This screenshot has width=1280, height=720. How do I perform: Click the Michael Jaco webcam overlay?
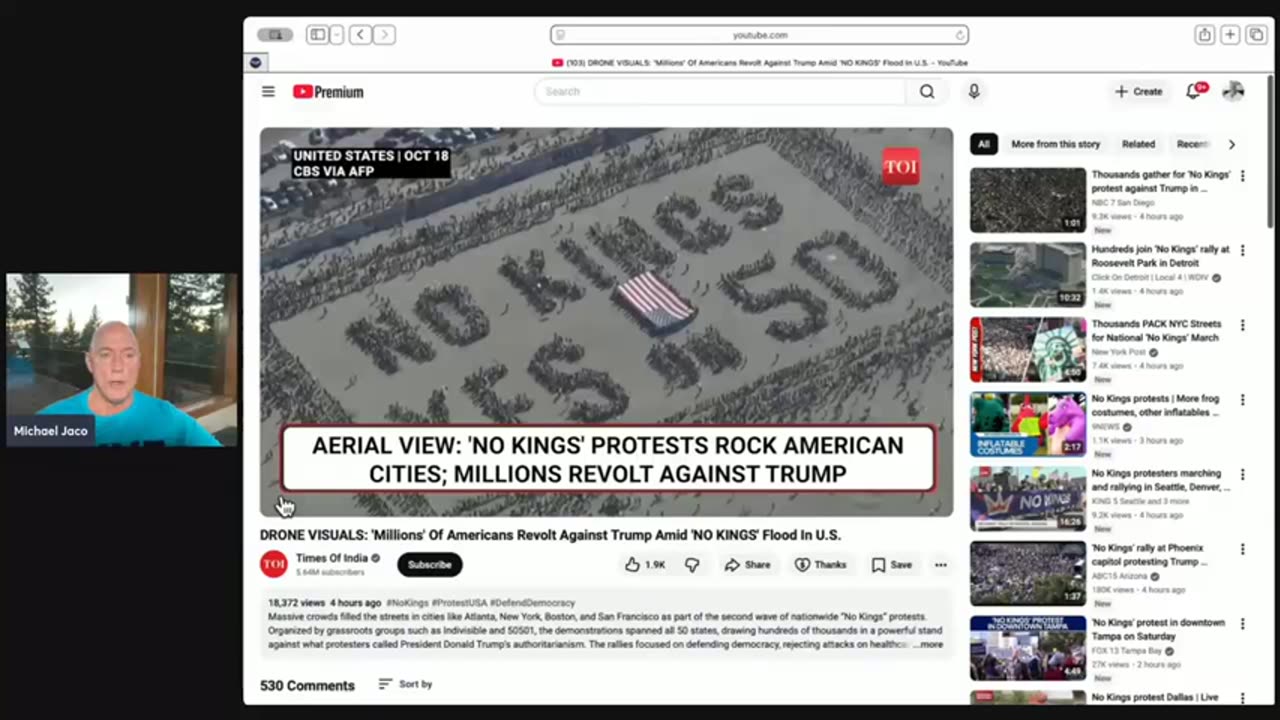[122, 360]
